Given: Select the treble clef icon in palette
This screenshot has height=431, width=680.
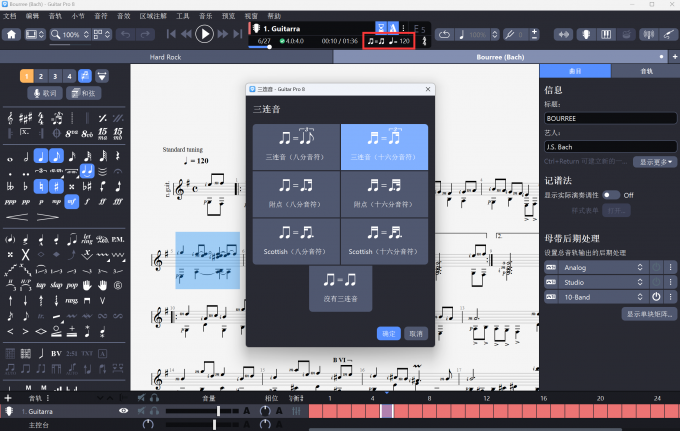Looking at the screenshot, I should [x=10, y=118].
